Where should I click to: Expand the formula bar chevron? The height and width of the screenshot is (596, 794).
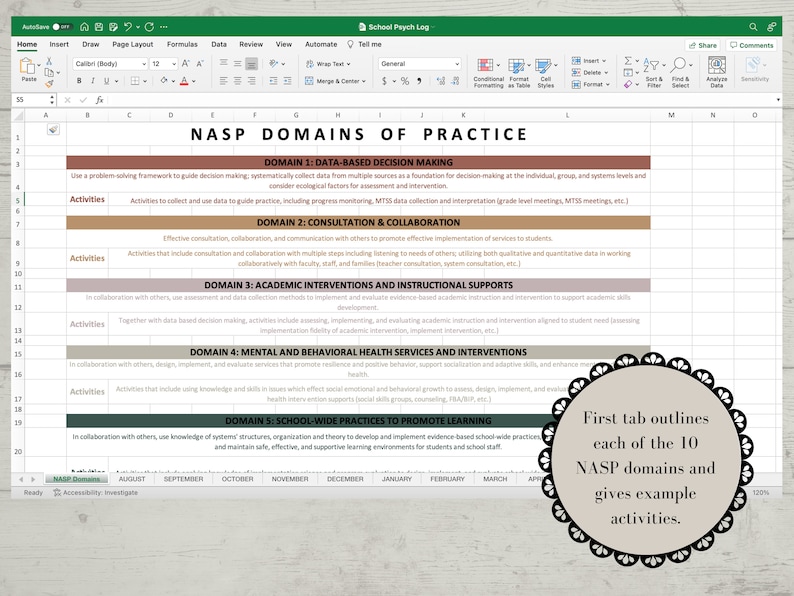(778, 100)
